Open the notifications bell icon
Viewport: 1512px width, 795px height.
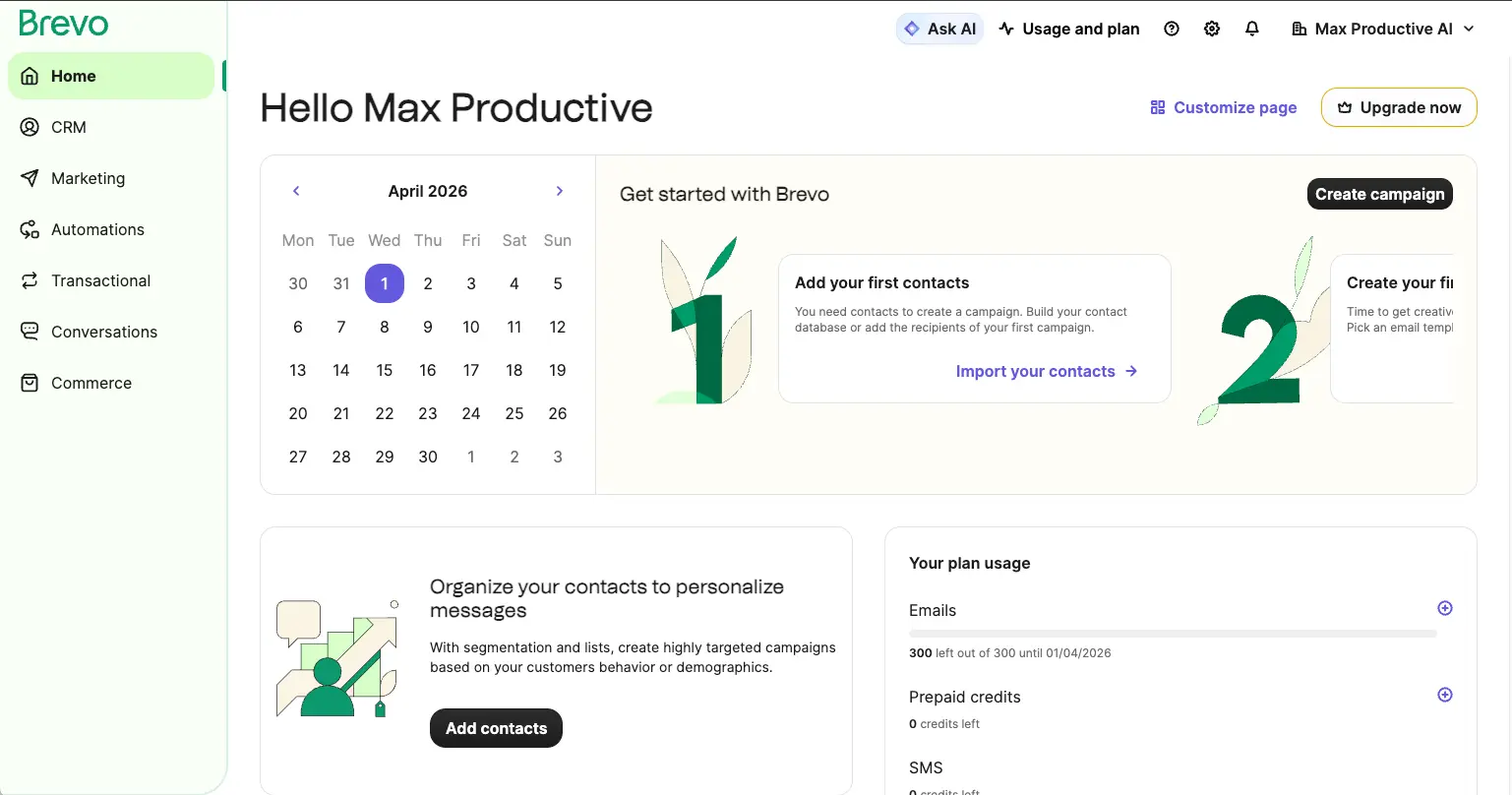(1252, 30)
